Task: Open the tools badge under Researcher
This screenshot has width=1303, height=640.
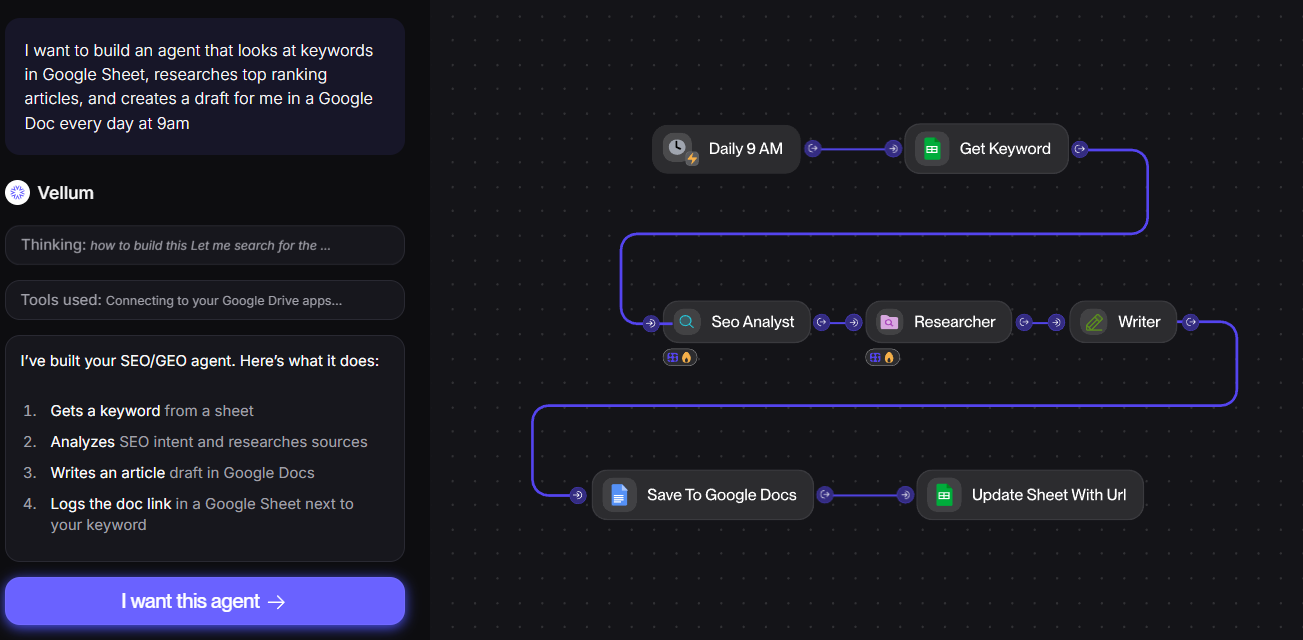Action: coord(882,357)
